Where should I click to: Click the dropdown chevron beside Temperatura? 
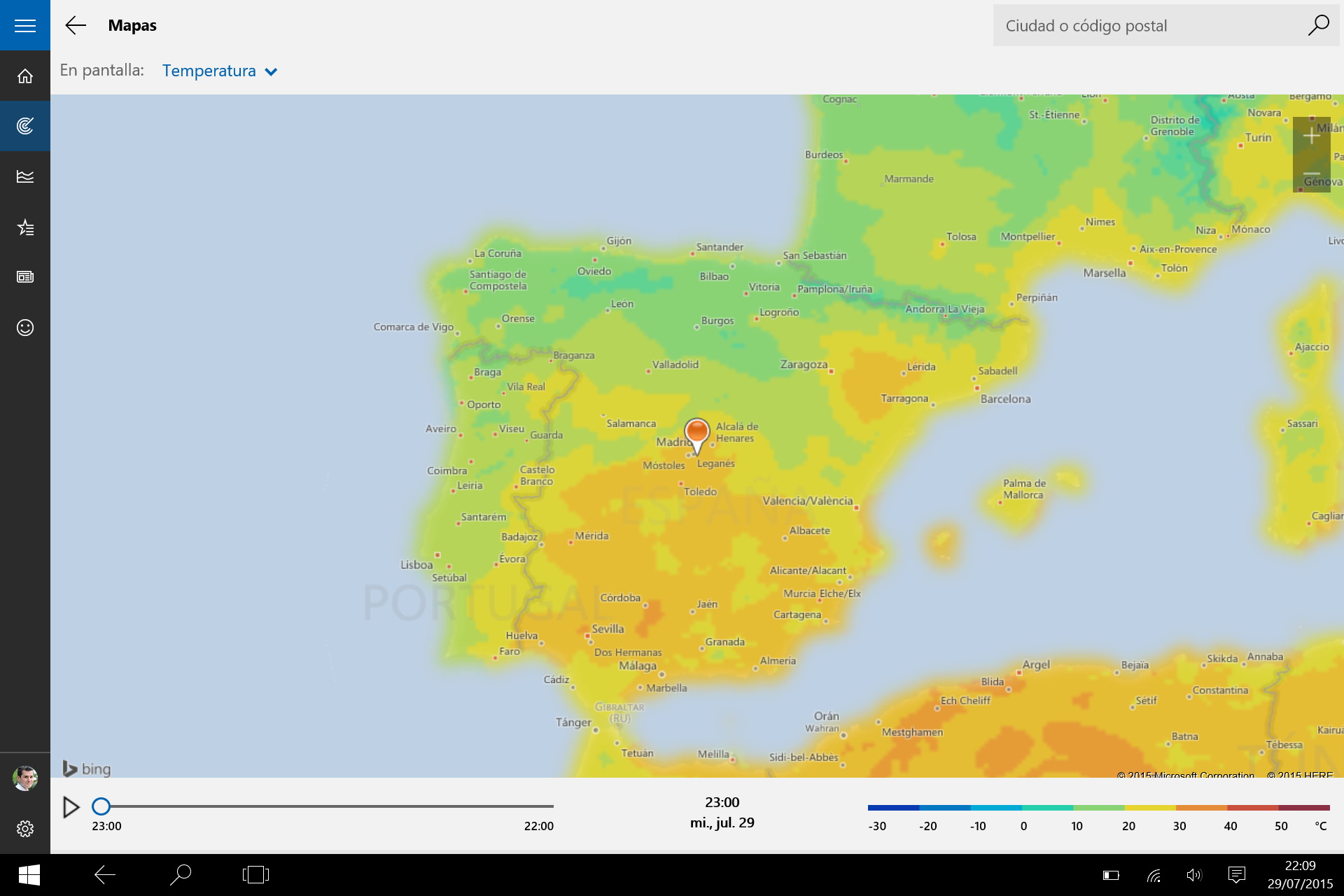coord(271,71)
